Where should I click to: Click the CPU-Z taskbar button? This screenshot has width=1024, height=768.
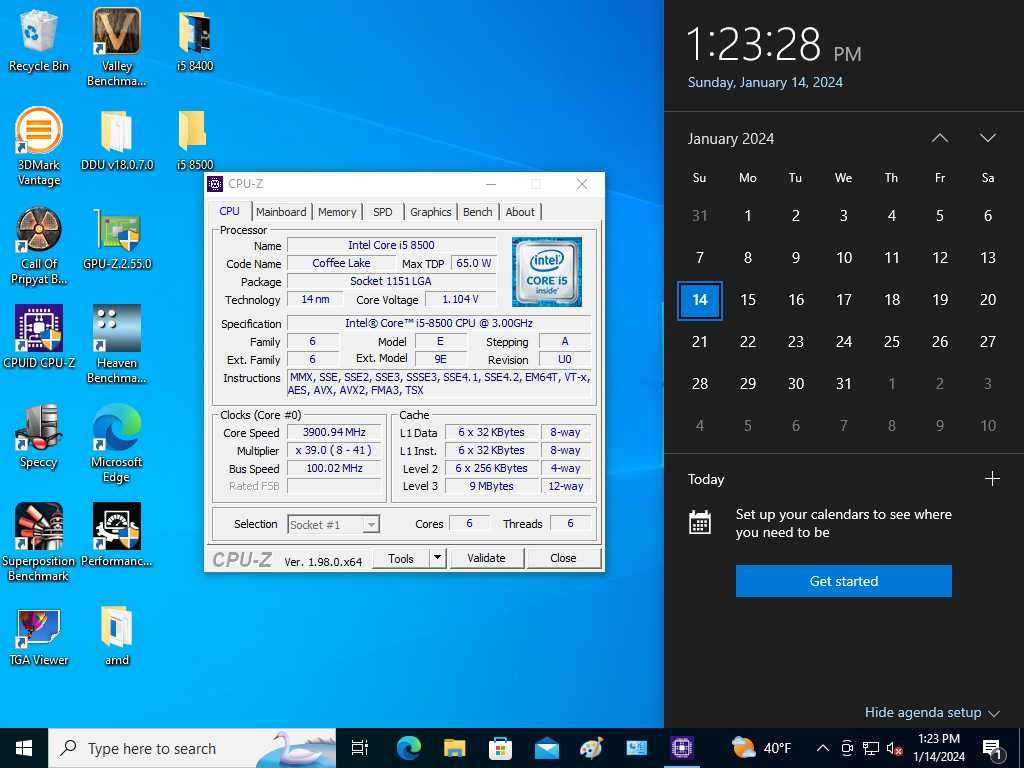tap(682, 748)
